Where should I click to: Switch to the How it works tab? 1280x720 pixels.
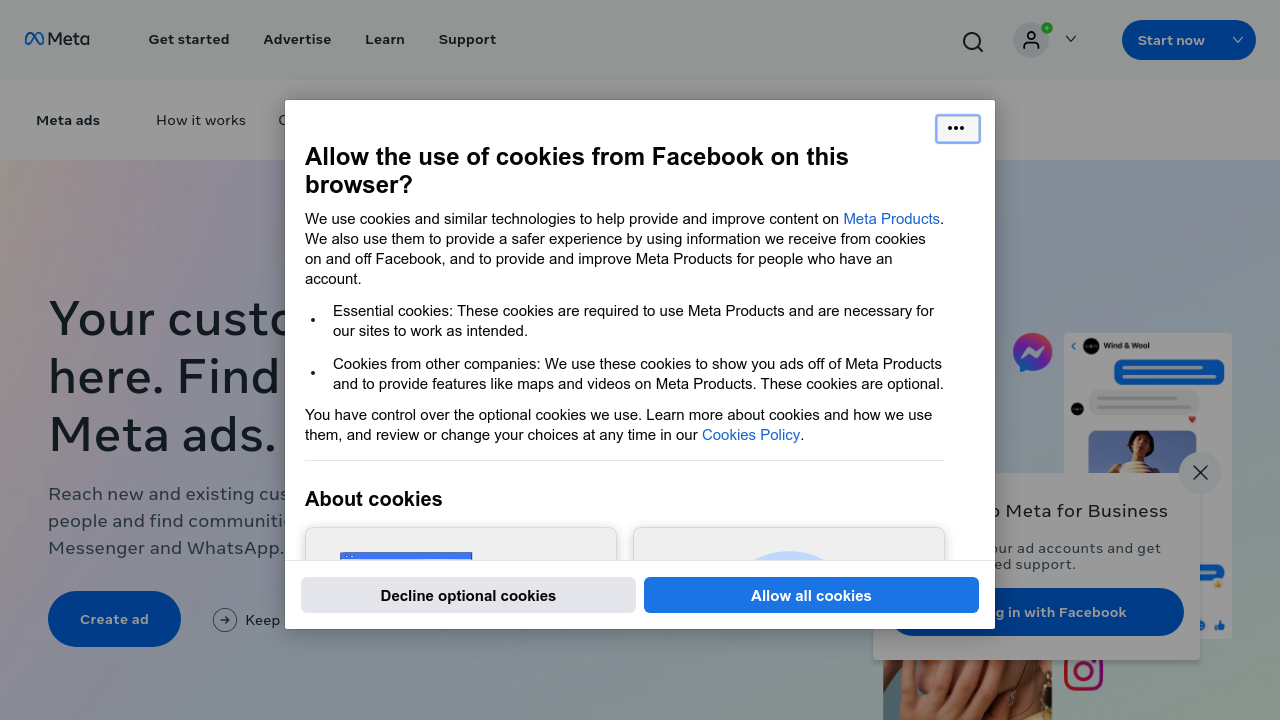(x=200, y=120)
